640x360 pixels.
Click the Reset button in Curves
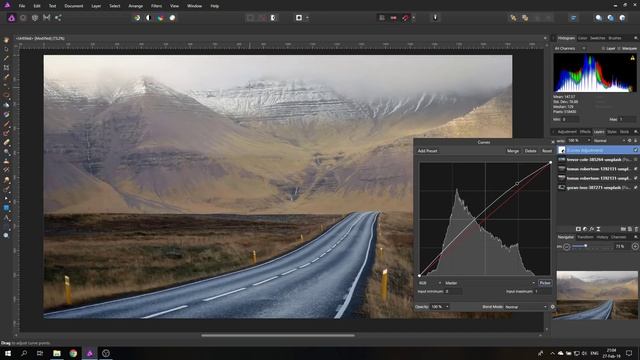click(x=547, y=151)
